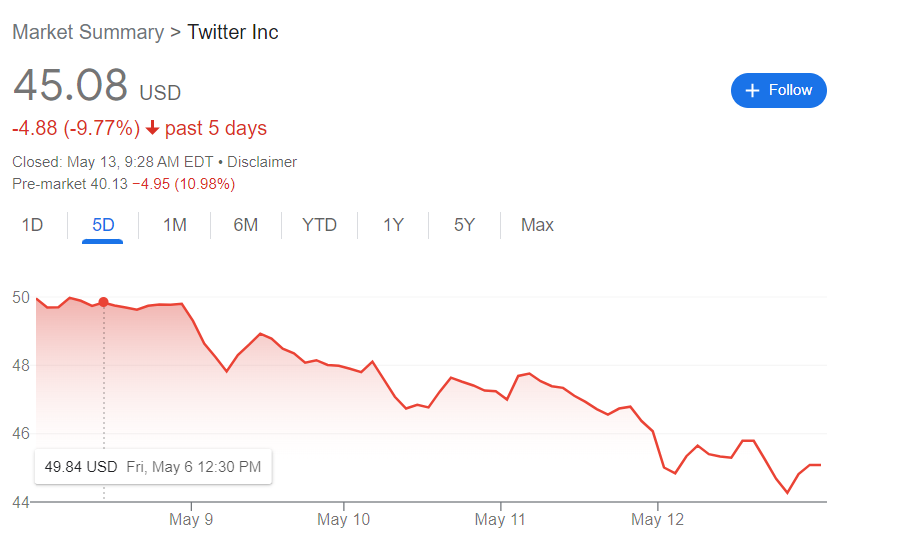The image size is (911, 537).
Task: Click the Pre-market 40.13 price line
Action: coord(123,184)
